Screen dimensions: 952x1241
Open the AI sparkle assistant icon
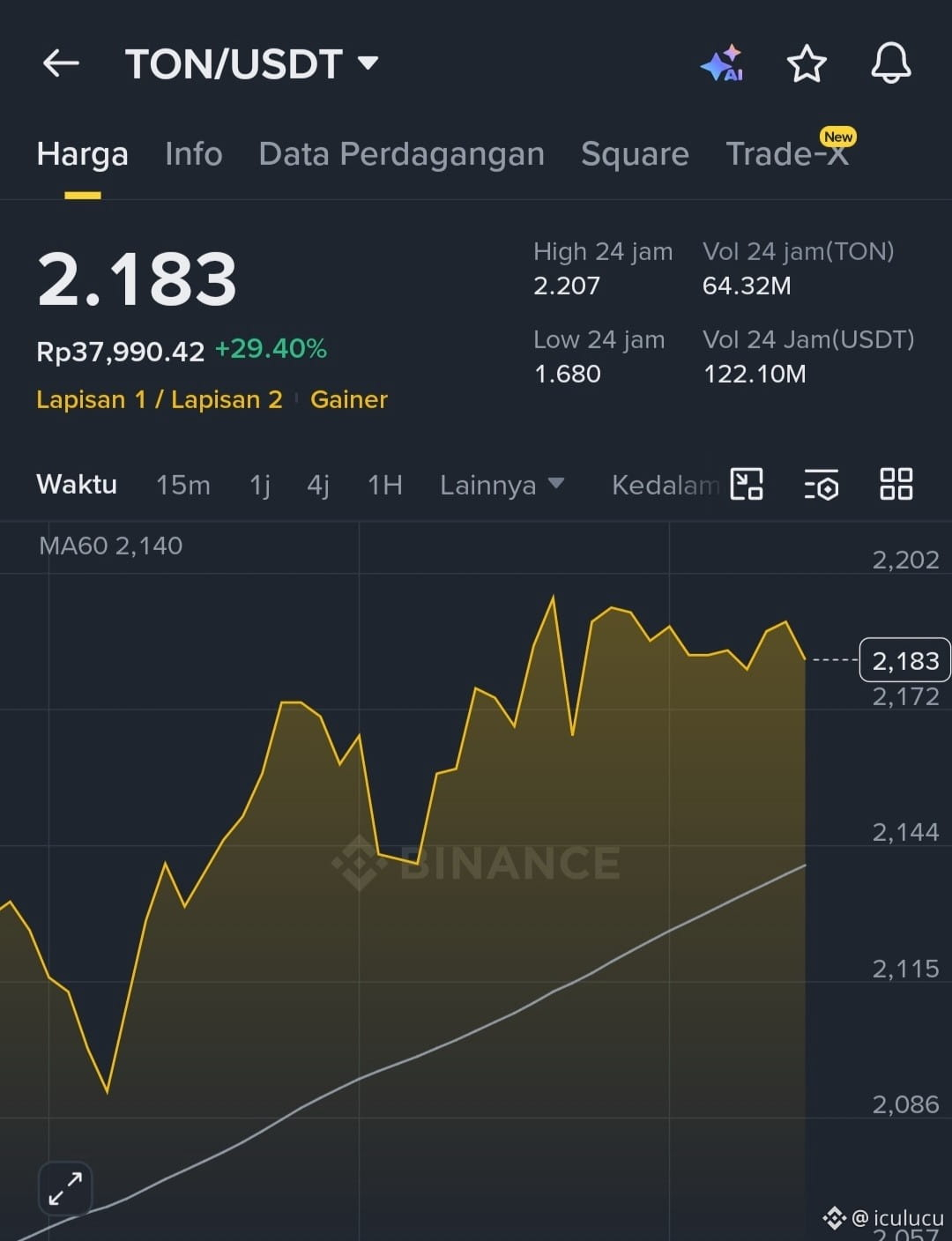722,63
